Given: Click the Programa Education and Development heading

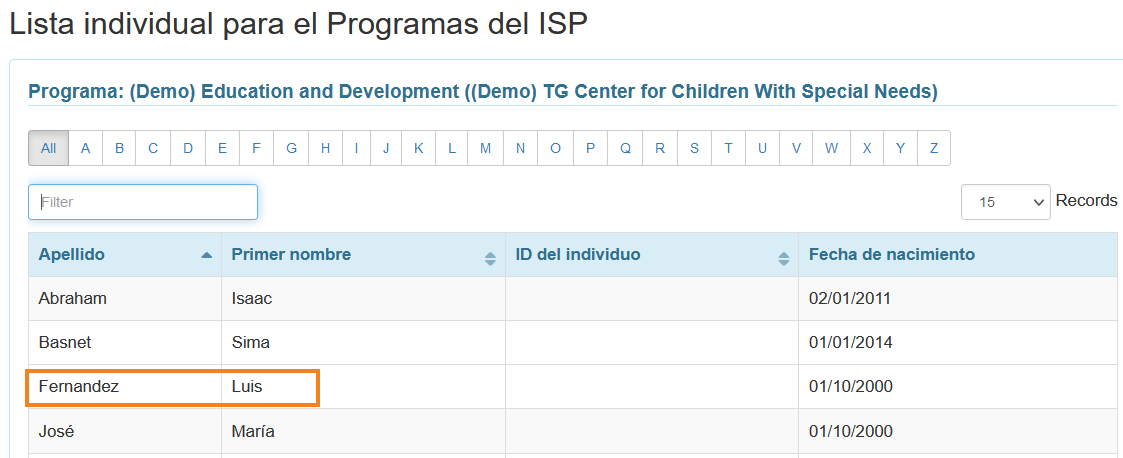Looking at the screenshot, I should [483, 92].
